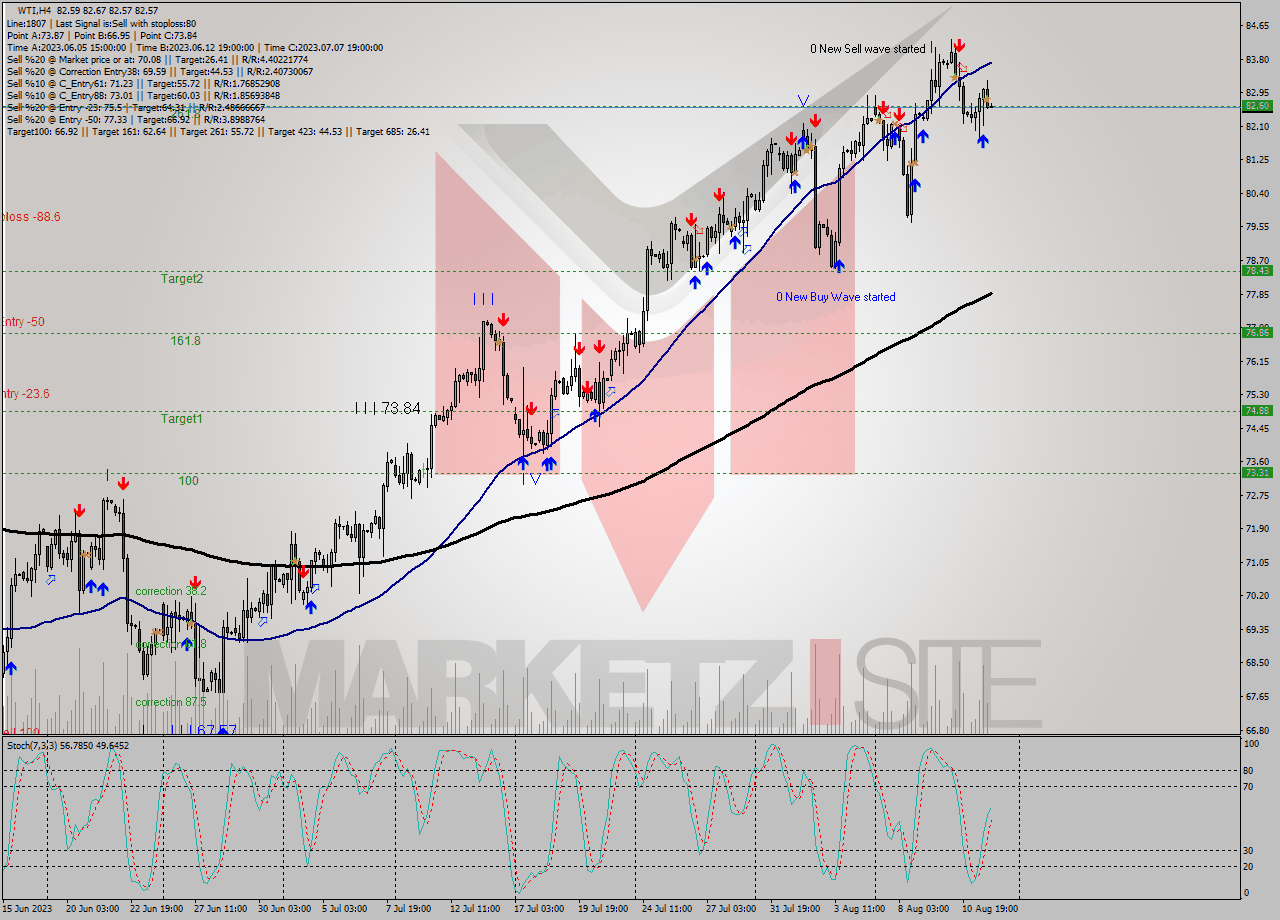The image size is (1280, 920).
Task: Click the 'Stoch(7,3,3) 56.7850 49.6452' indicator label
Action: 68,745
